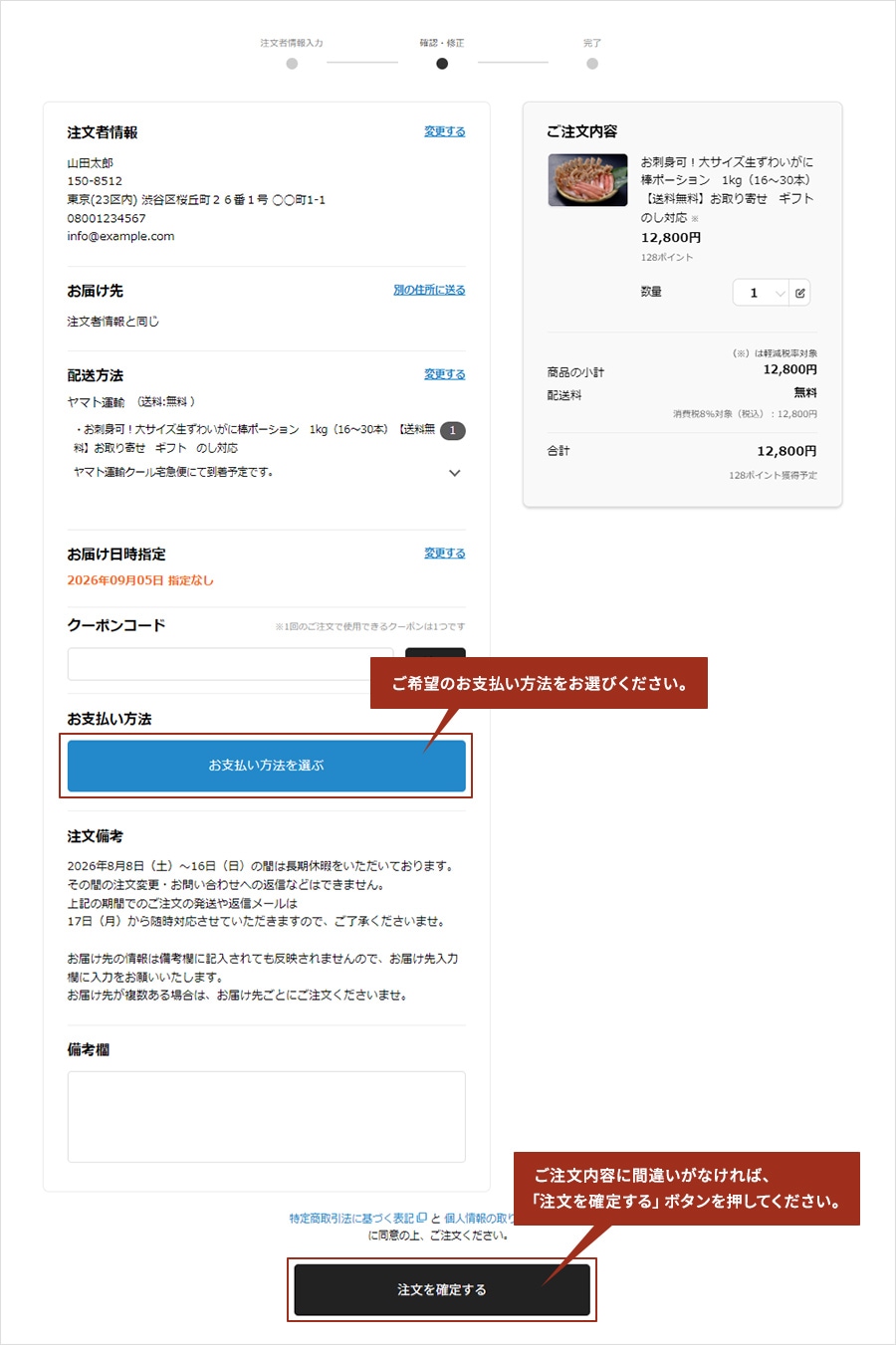Viewport: 896px width, 1345px height.
Task: Click the 128ポイント獲得予定 text
Action: (x=773, y=476)
